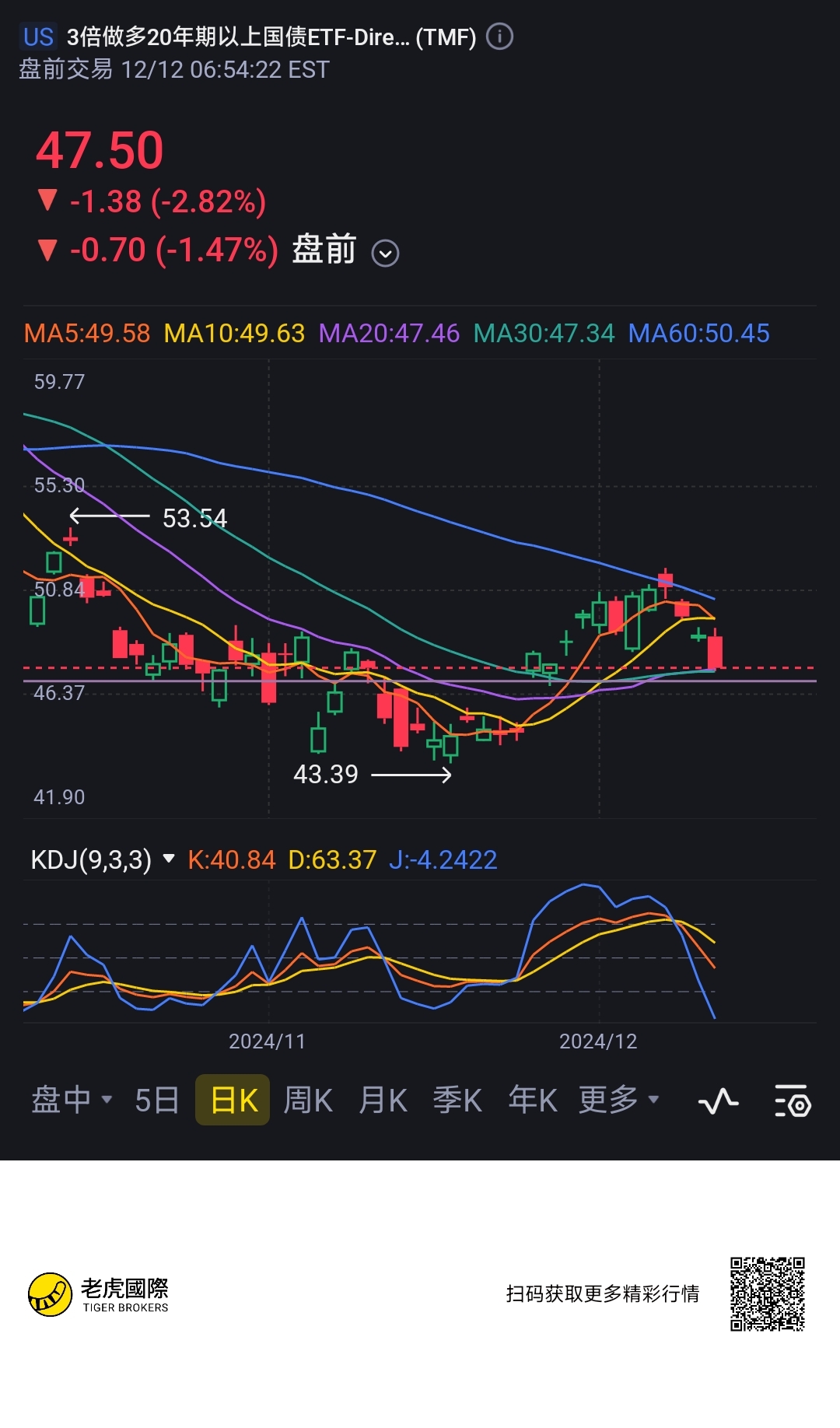The height and width of the screenshot is (1428, 840).
Task: Tap the TMF stock title
Action: pyautogui.click(x=271, y=37)
